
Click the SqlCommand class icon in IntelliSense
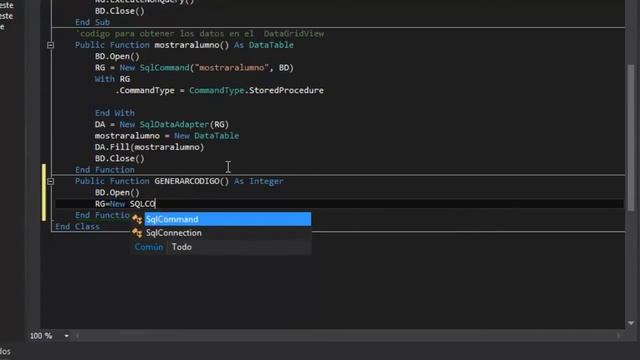tap(137, 220)
